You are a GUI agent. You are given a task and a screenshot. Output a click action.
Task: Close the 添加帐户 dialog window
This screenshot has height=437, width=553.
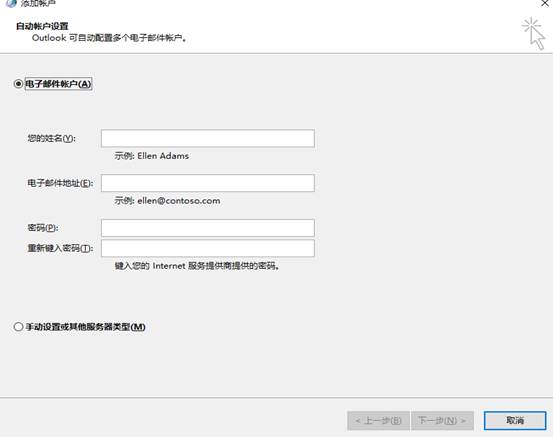point(545,3)
